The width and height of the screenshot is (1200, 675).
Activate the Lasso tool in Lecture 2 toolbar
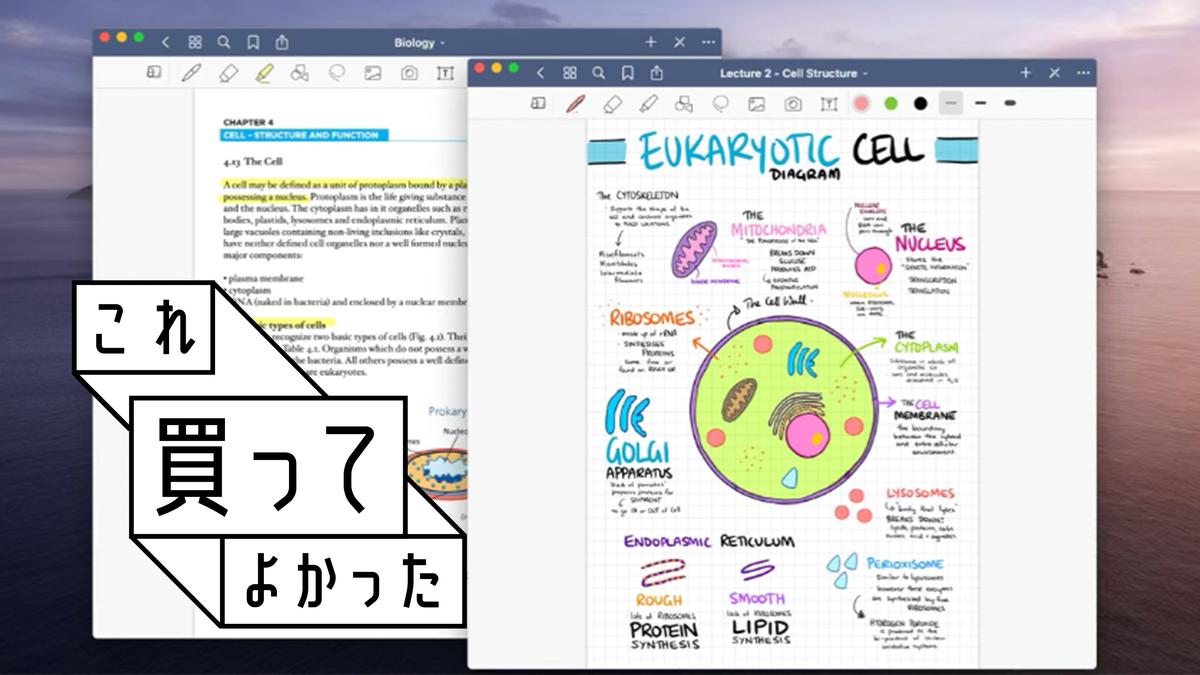720,103
